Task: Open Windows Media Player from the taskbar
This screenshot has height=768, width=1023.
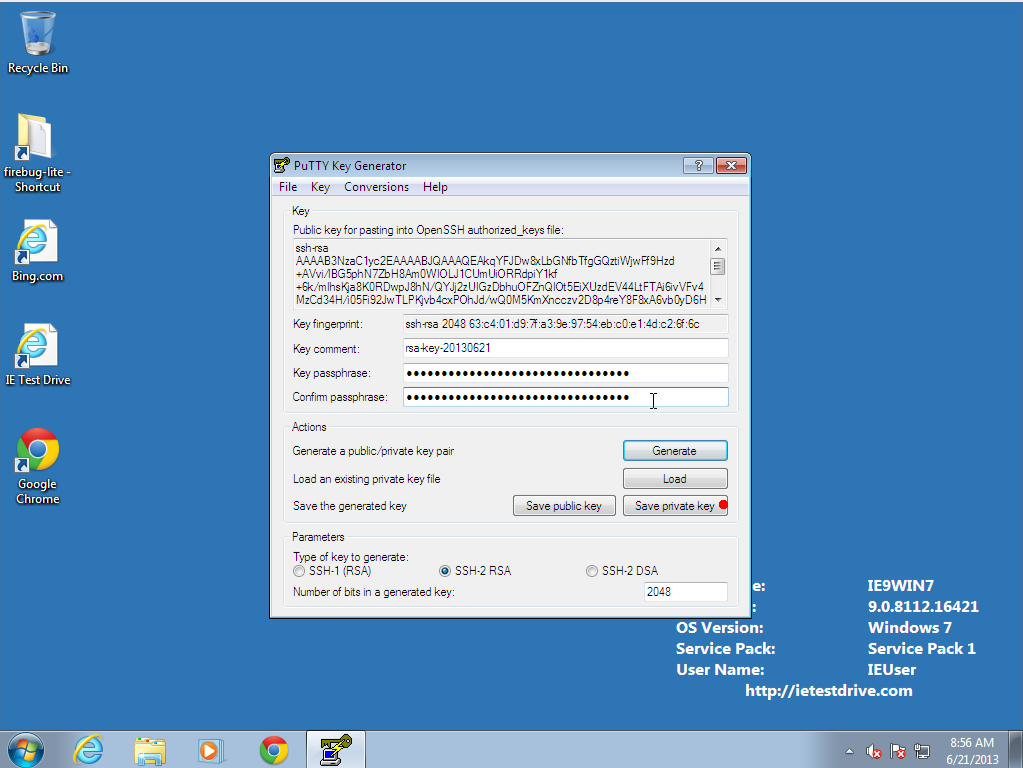Action: point(210,750)
